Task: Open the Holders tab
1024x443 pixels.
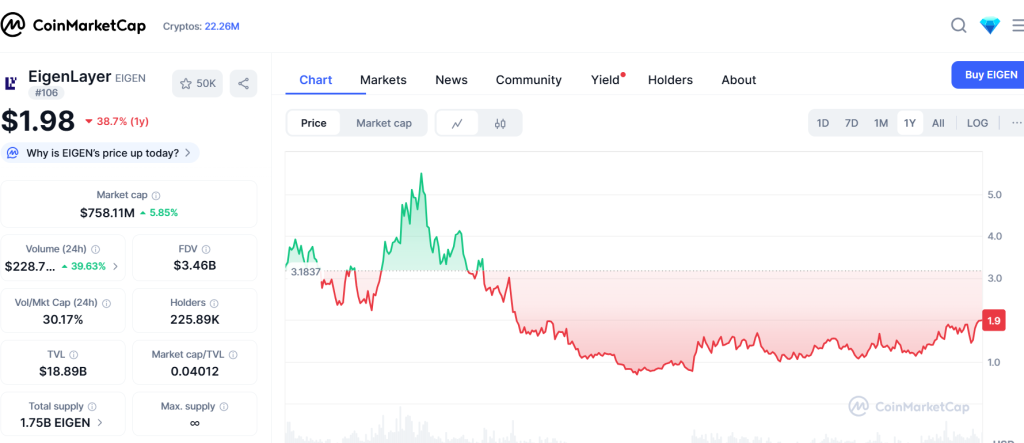Action: [670, 80]
